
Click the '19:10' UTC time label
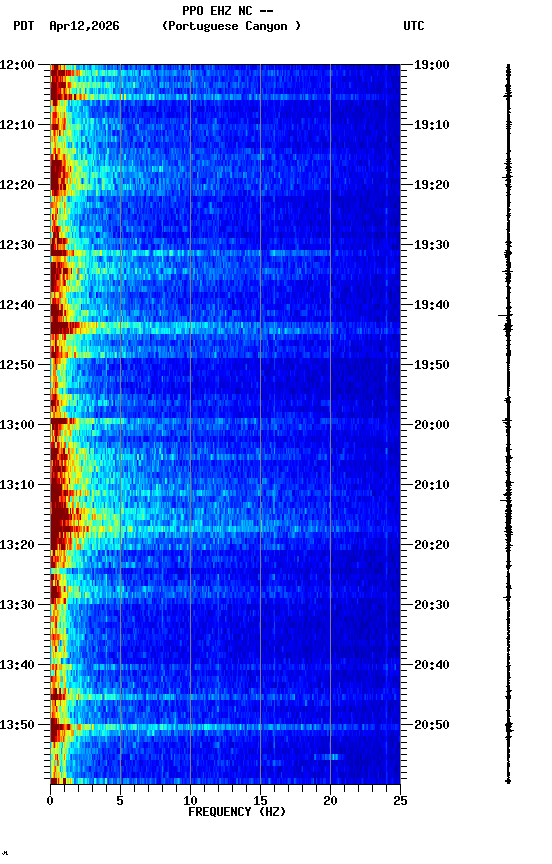432,125
